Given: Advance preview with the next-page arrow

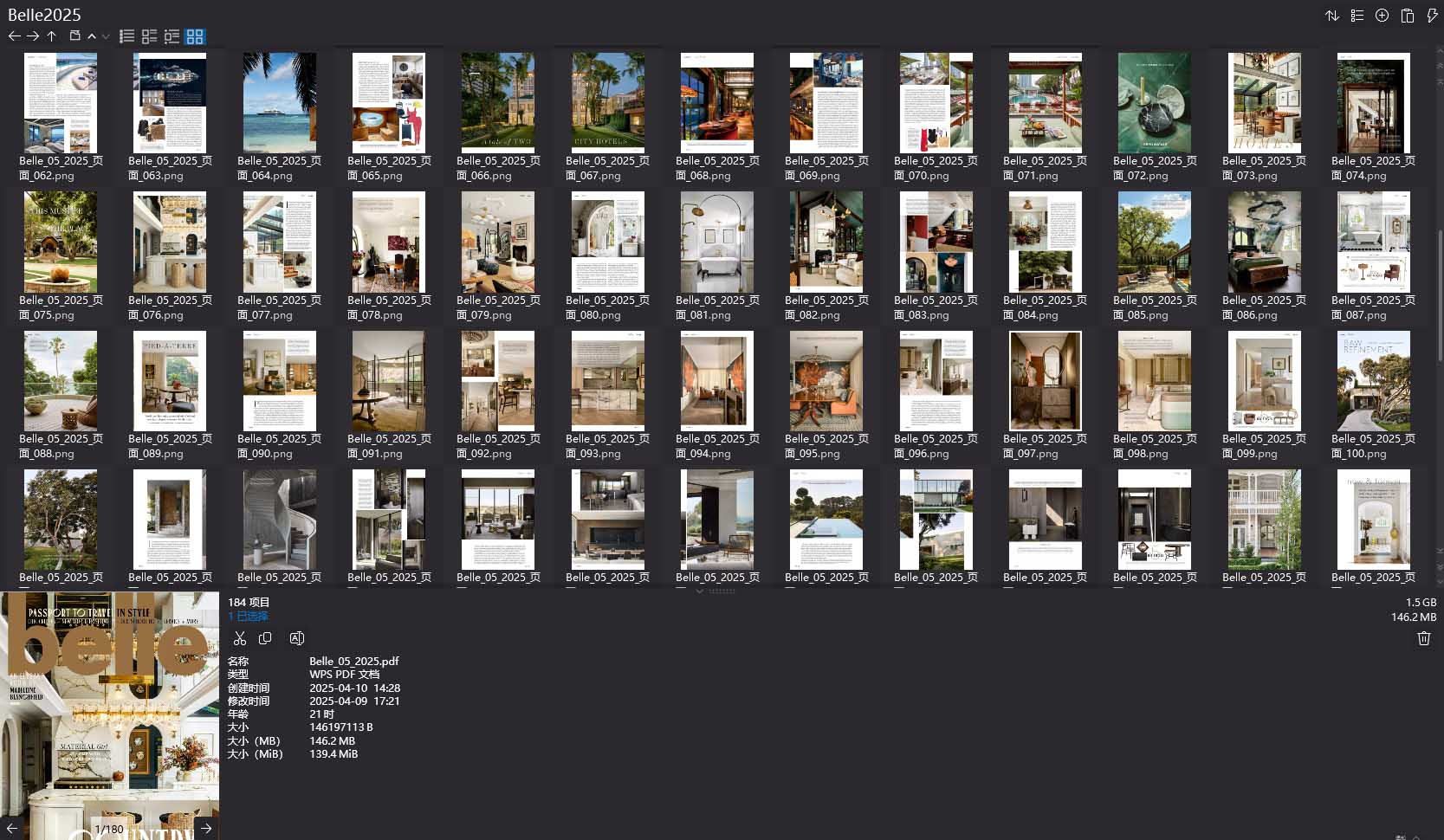Looking at the screenshot, I should coord(206,828).
